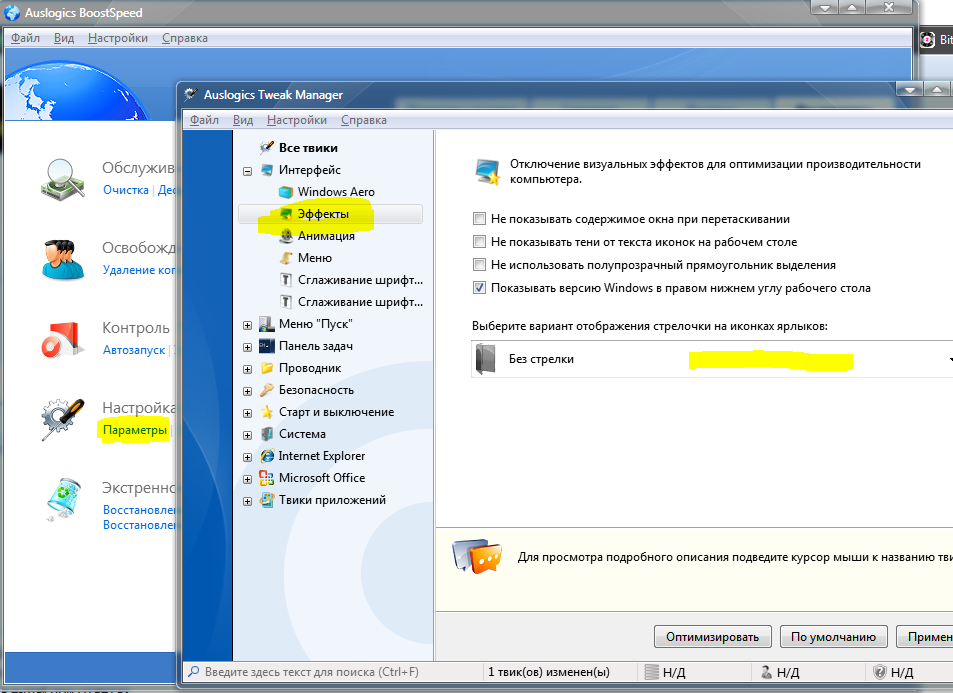Click "1 твик(ов) изменен(ы)" status text
Image resolution: width=953 pixels, height=693 pixels.
pyautogui.click(x=549, y=672)
